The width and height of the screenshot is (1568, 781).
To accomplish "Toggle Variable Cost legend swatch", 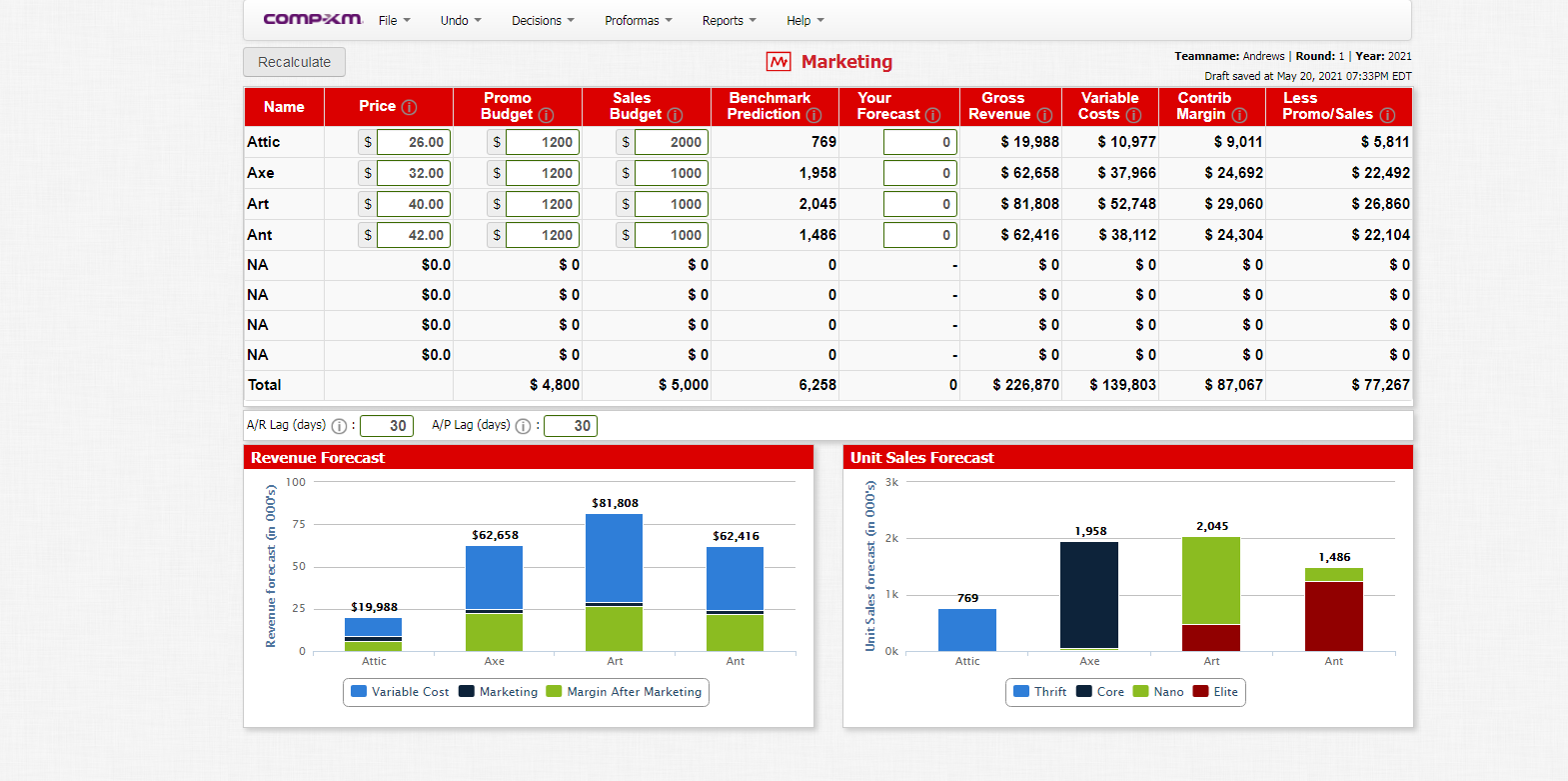I will (x=360, y=692).
